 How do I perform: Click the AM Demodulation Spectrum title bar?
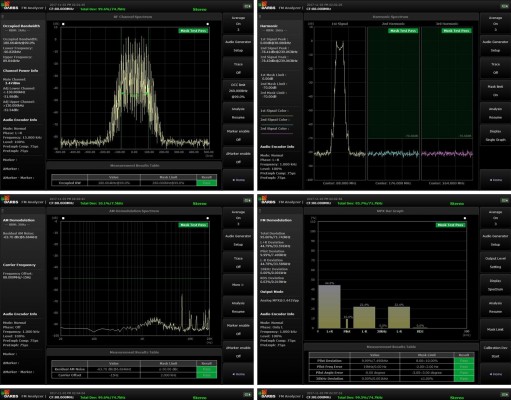[x=133, y=211]
